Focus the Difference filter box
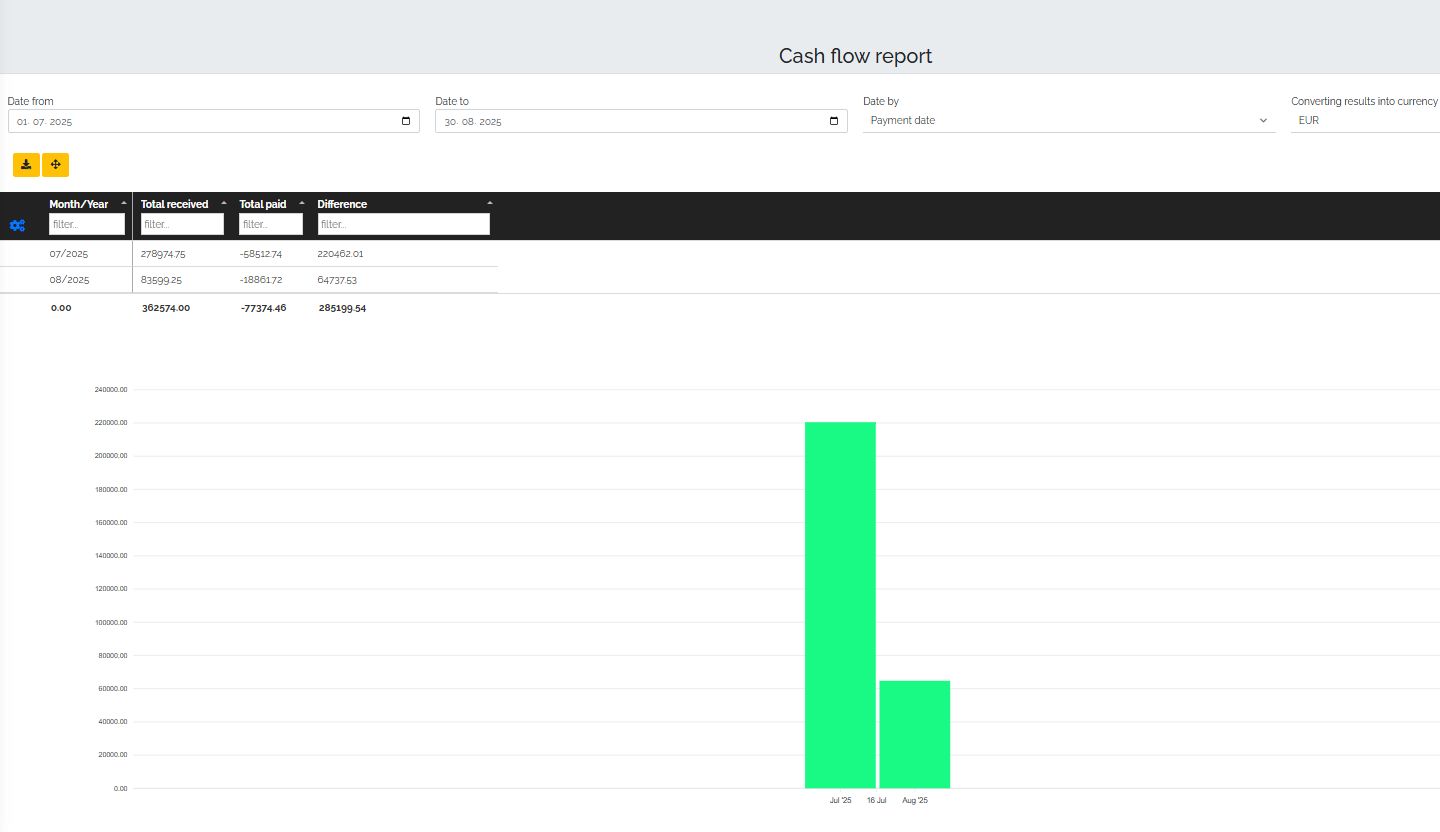The image size is (1440, 832). point(404,225)
